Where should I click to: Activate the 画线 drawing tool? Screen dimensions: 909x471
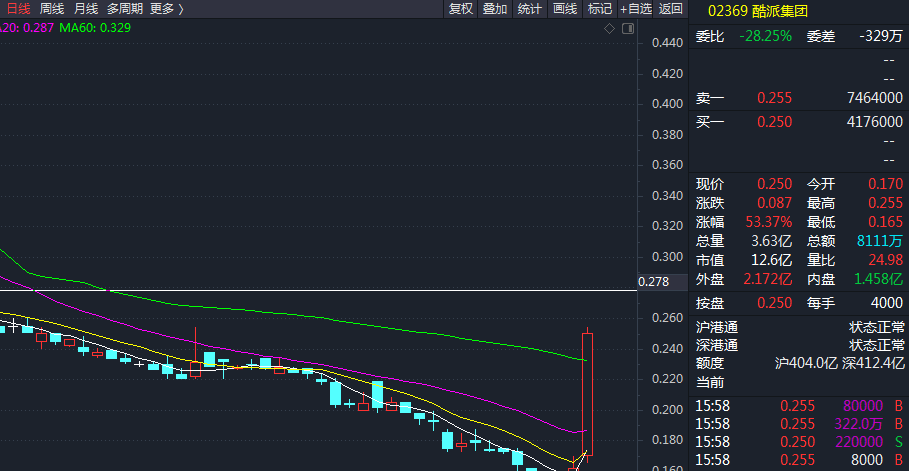click(565, 9)
